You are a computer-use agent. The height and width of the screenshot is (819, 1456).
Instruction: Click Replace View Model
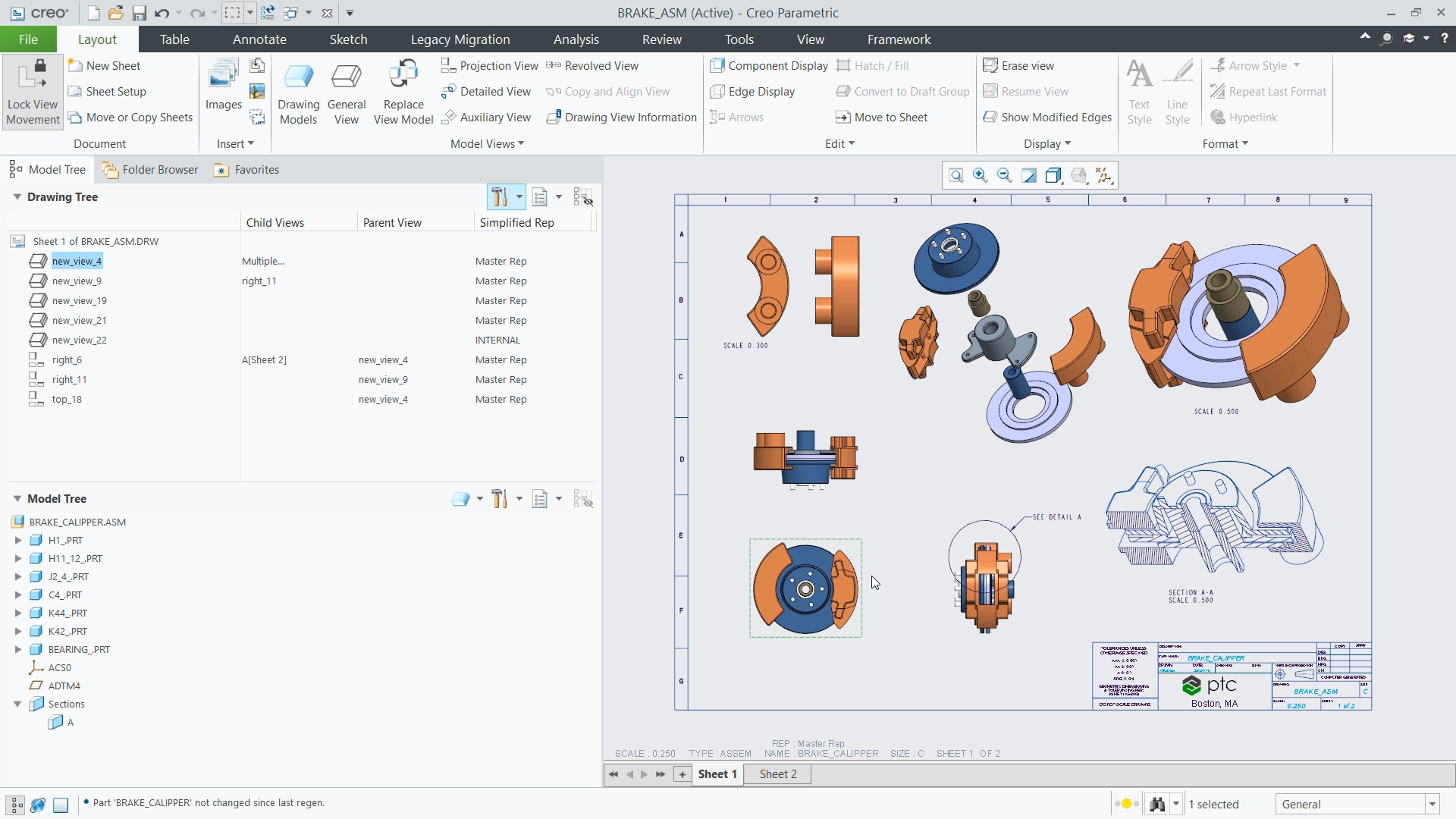pos(403,93)
